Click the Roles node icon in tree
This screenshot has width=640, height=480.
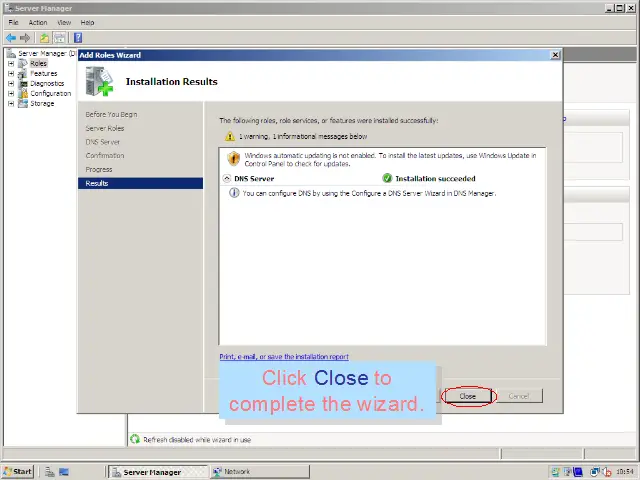click(23, 64)
